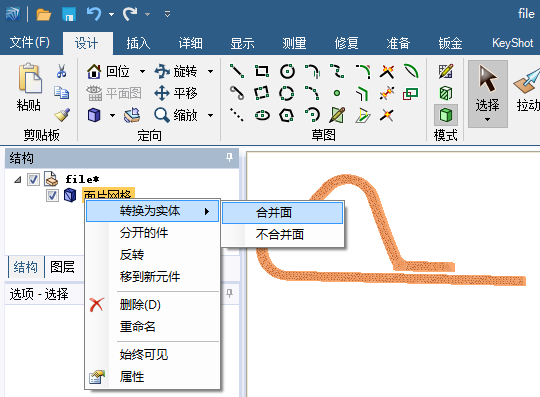Image resolution: width=540 pixels, height=397 pixels.
Task: Select the tangent arc sketch tool
Action: pos(312,71)
